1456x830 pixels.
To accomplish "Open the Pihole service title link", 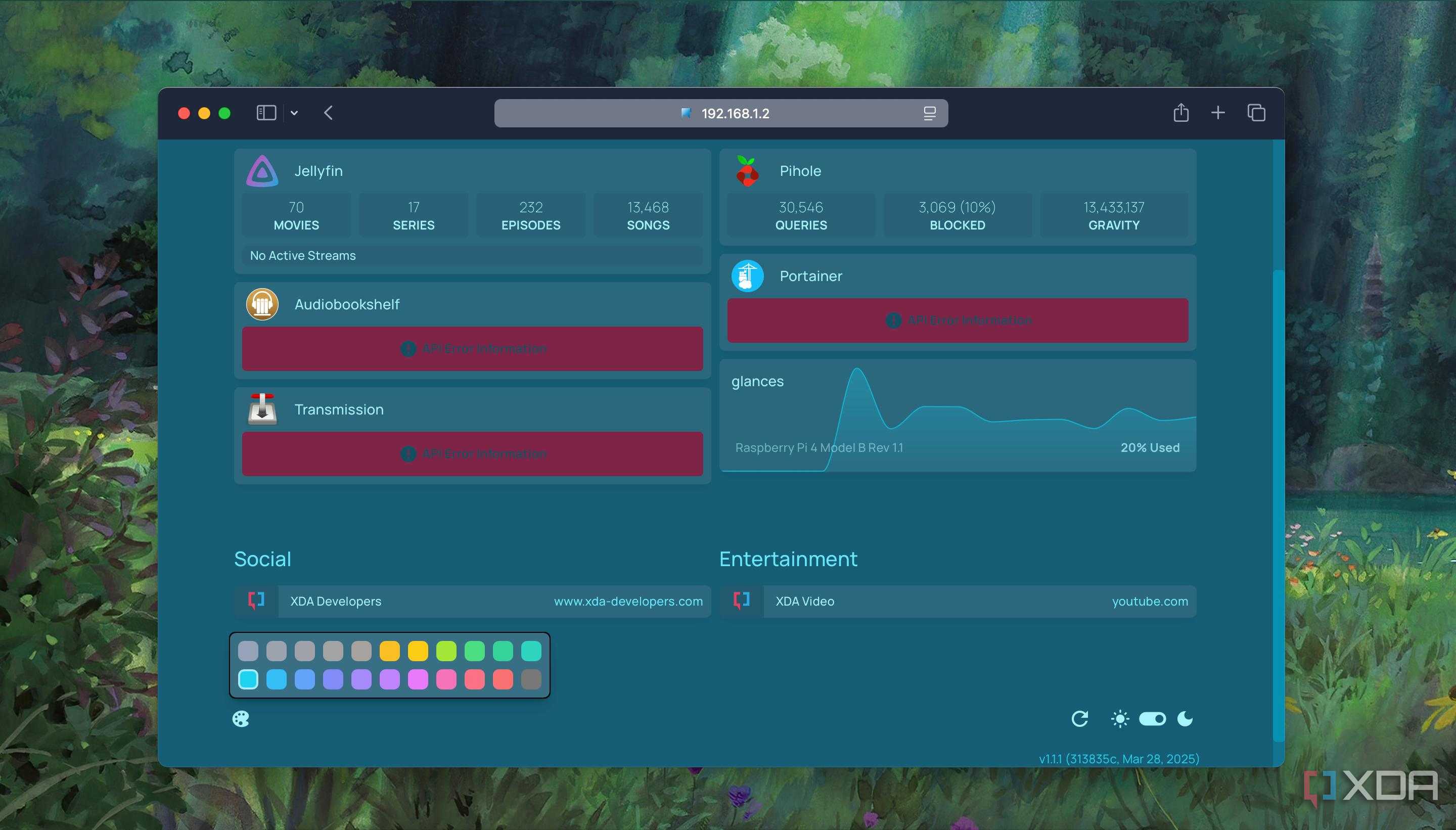I will click(x=800, y=171).
